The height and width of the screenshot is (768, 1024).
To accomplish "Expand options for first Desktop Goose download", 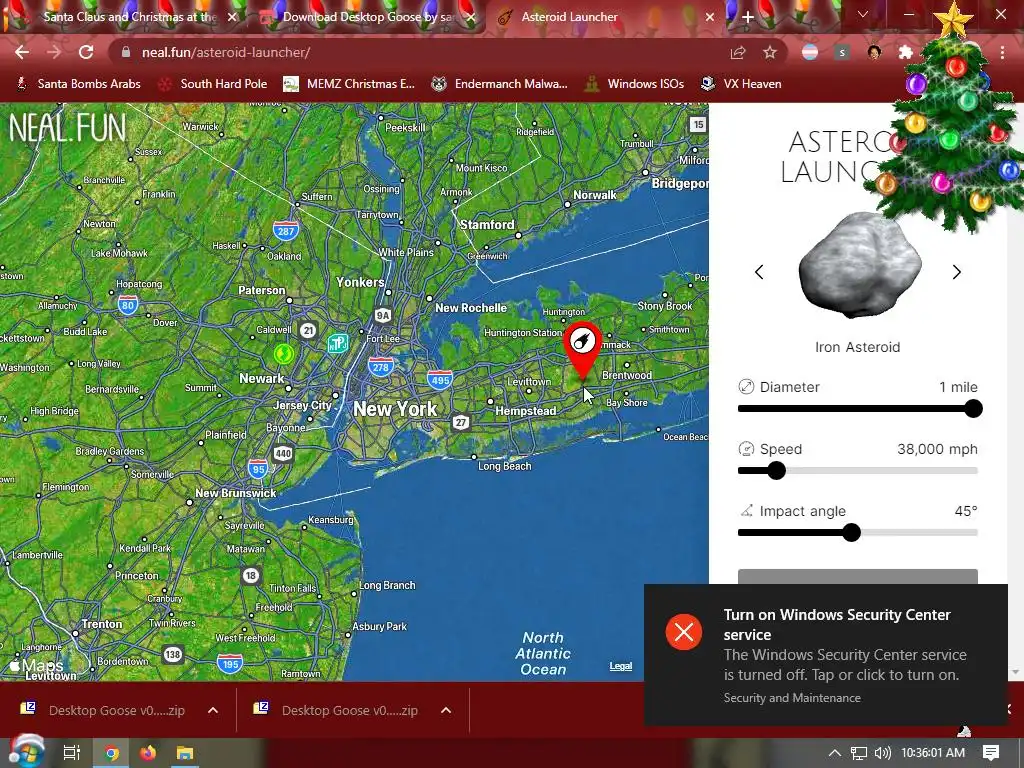I will 213,710.
